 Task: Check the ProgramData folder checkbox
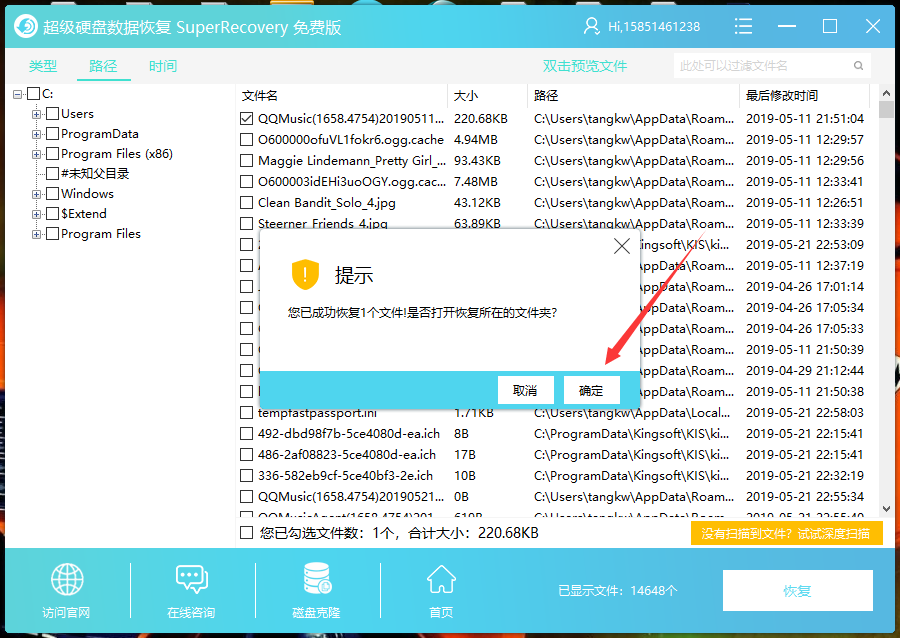[x=52, y=134]
